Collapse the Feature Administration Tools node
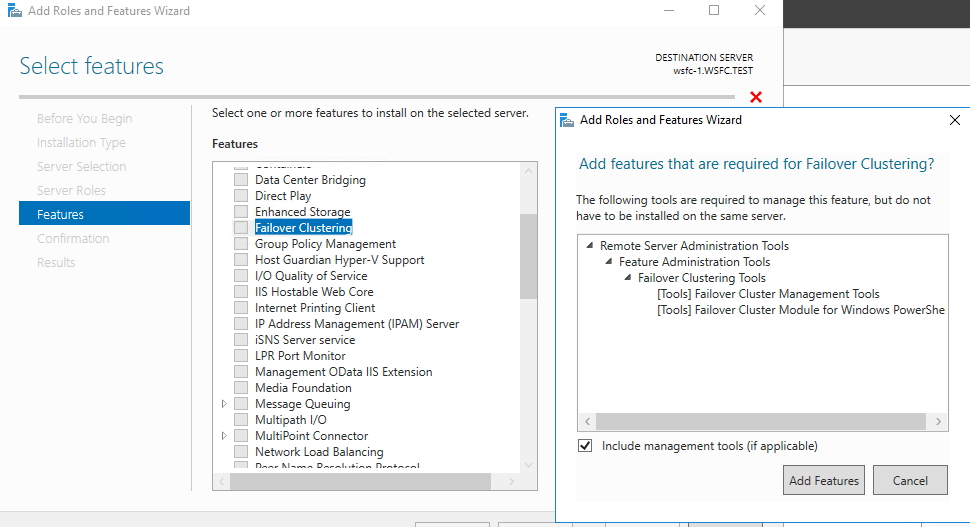 [609, 262]
